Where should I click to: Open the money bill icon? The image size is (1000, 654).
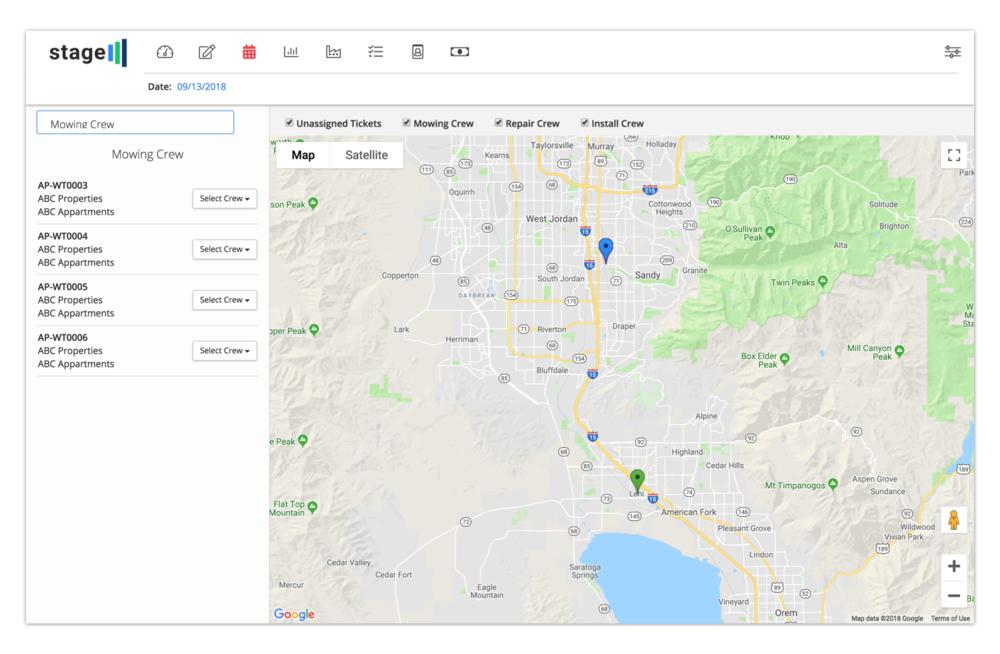(460, 52)
